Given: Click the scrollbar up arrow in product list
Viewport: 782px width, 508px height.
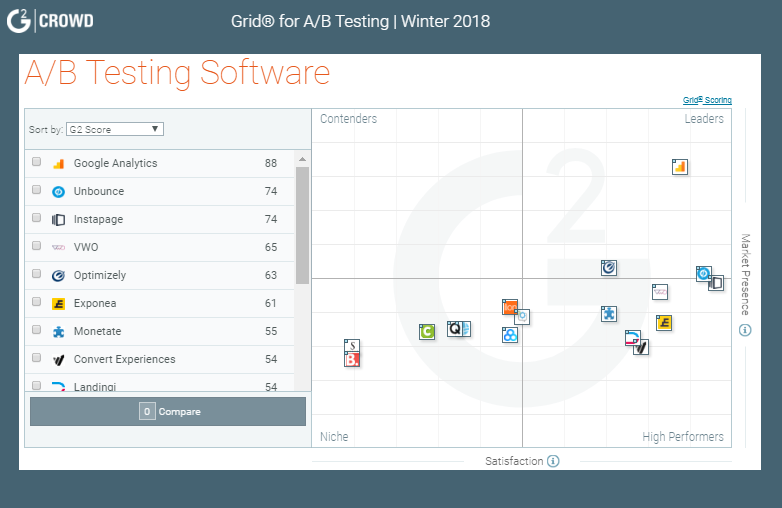Looking at the screenshot, I should [302, 159].
